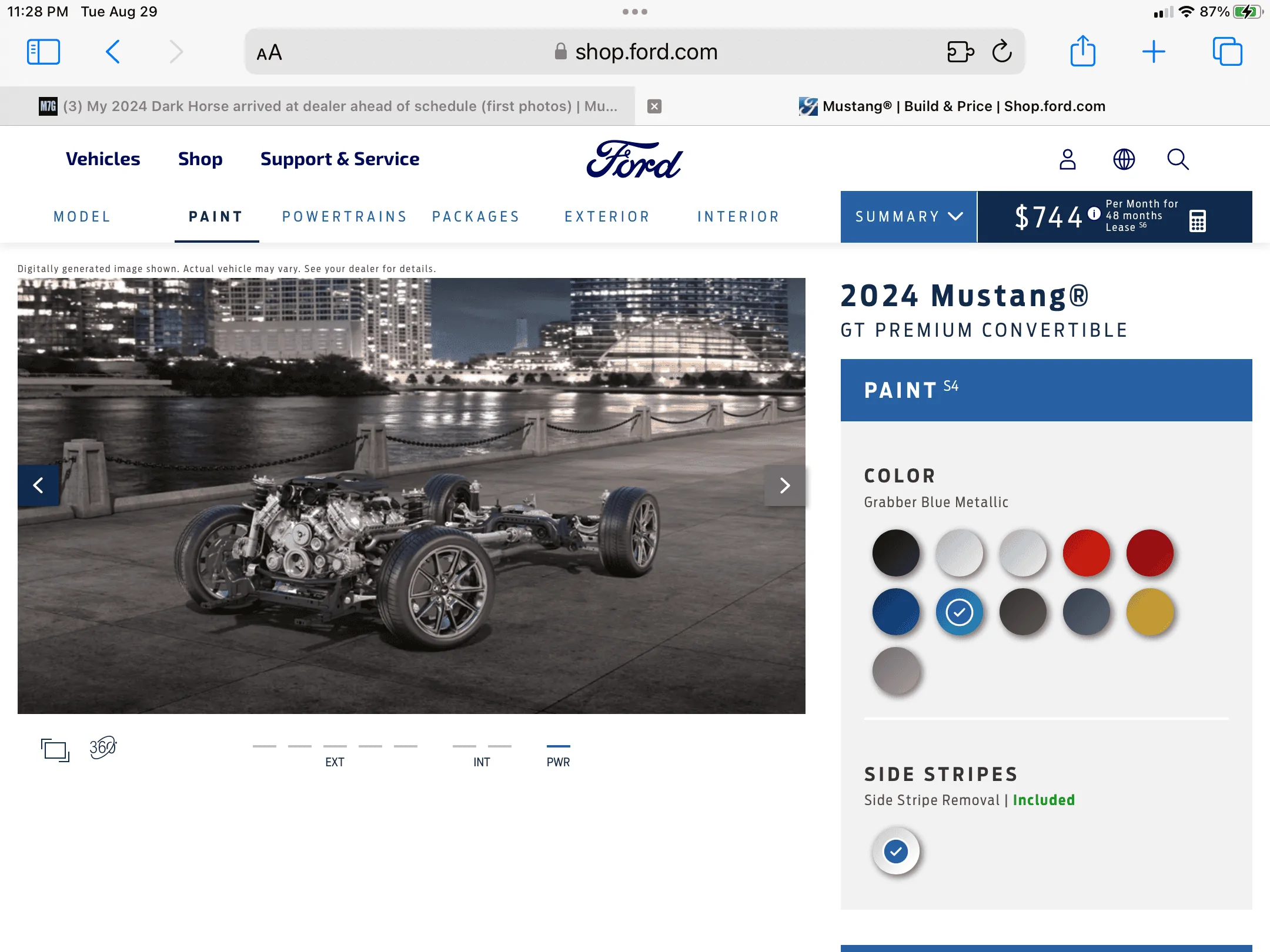The image size is (1270, 952).
Task: Choose the second silver paint swatch
Action: tap(1023, 553)
